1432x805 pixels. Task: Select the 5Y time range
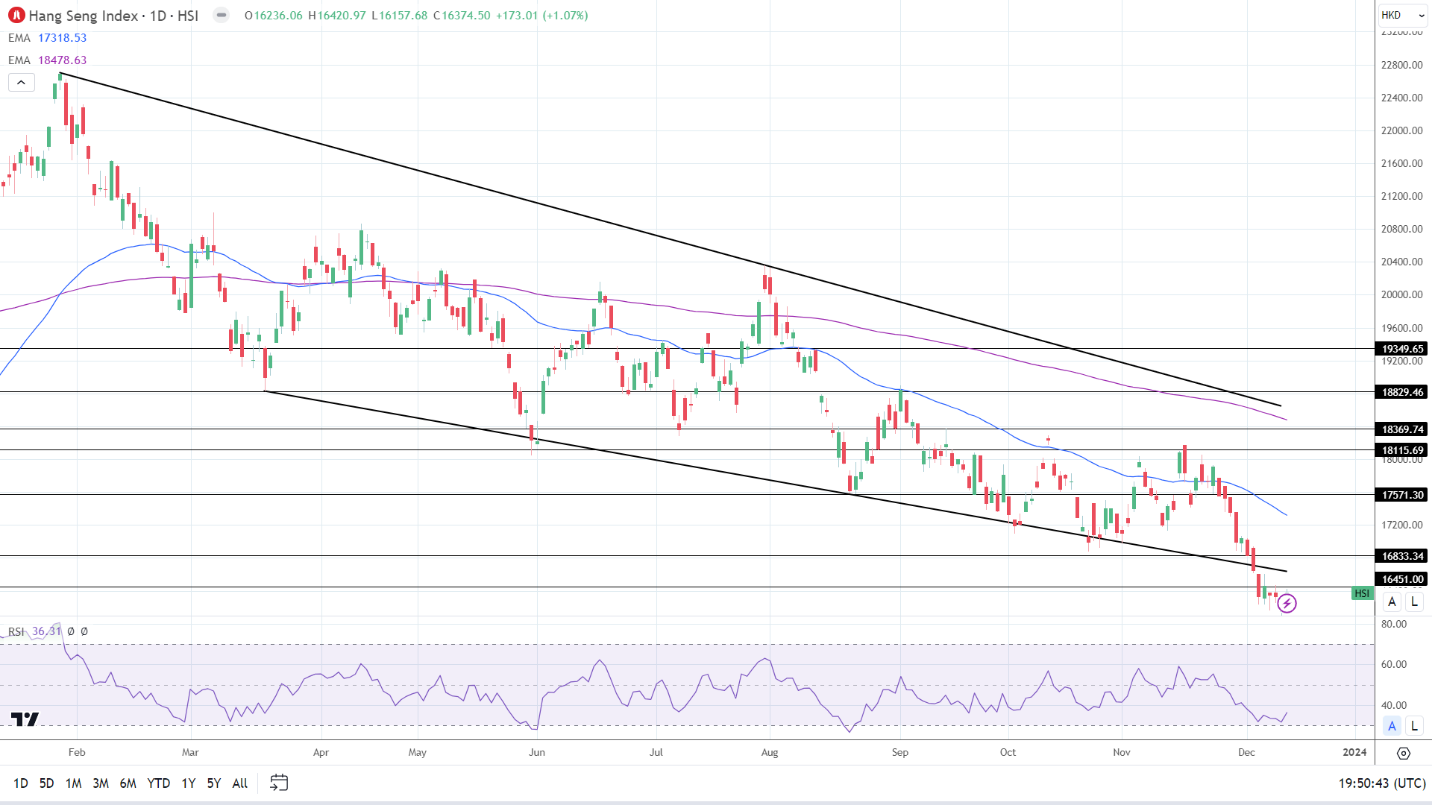pyautogui.click(x=214, y=783)
